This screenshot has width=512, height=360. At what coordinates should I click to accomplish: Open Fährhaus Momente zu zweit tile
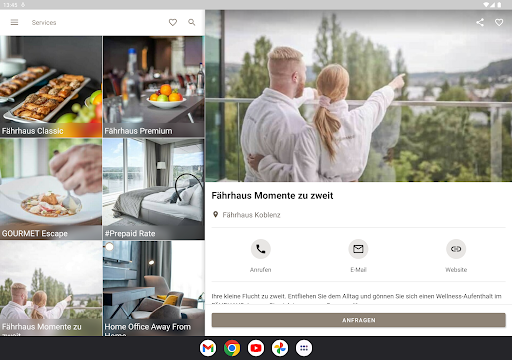coord(51,288)
